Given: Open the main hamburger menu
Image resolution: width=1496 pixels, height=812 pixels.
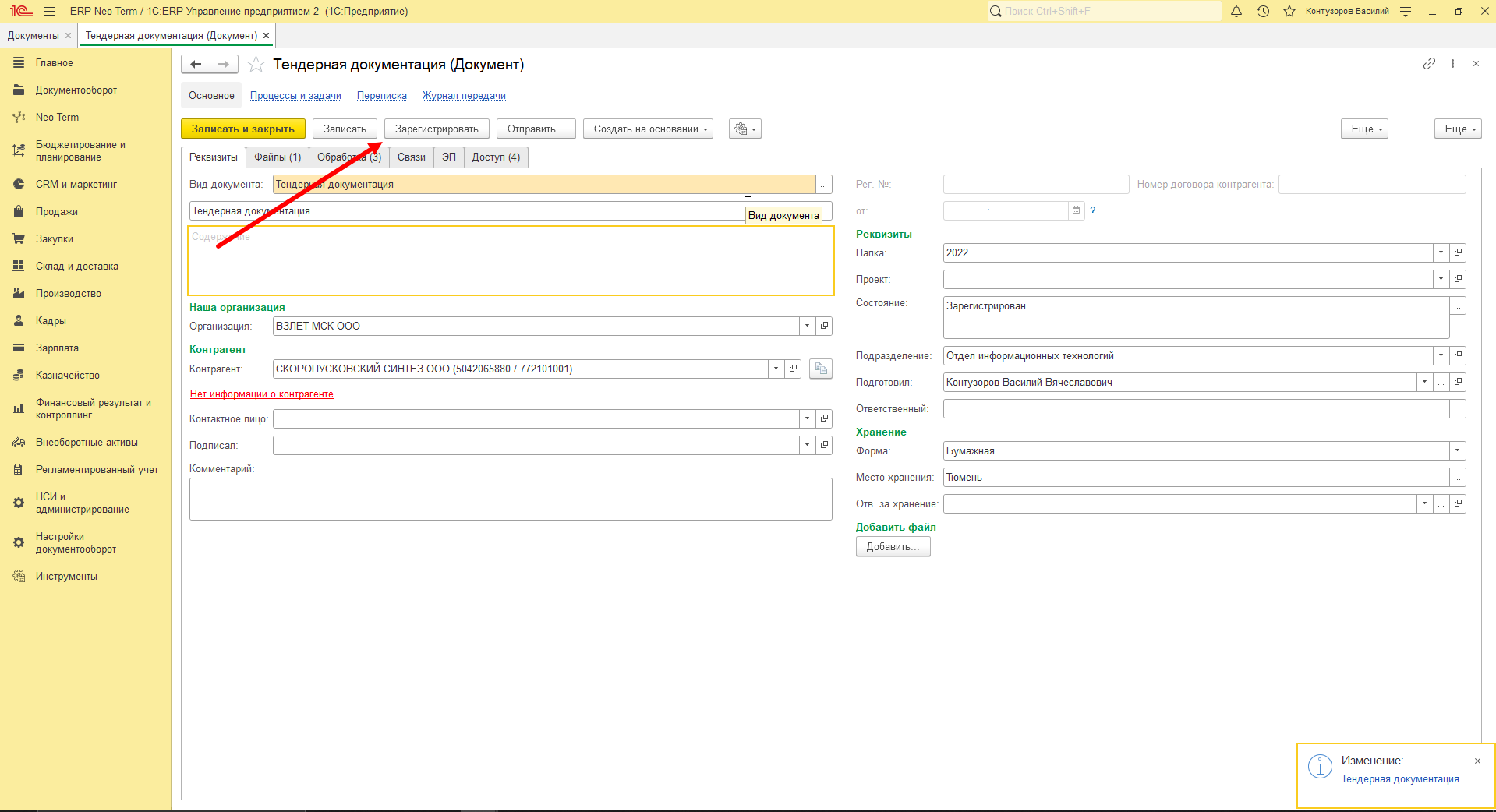Looking at the screenshot, I should (x=49, y=11).
